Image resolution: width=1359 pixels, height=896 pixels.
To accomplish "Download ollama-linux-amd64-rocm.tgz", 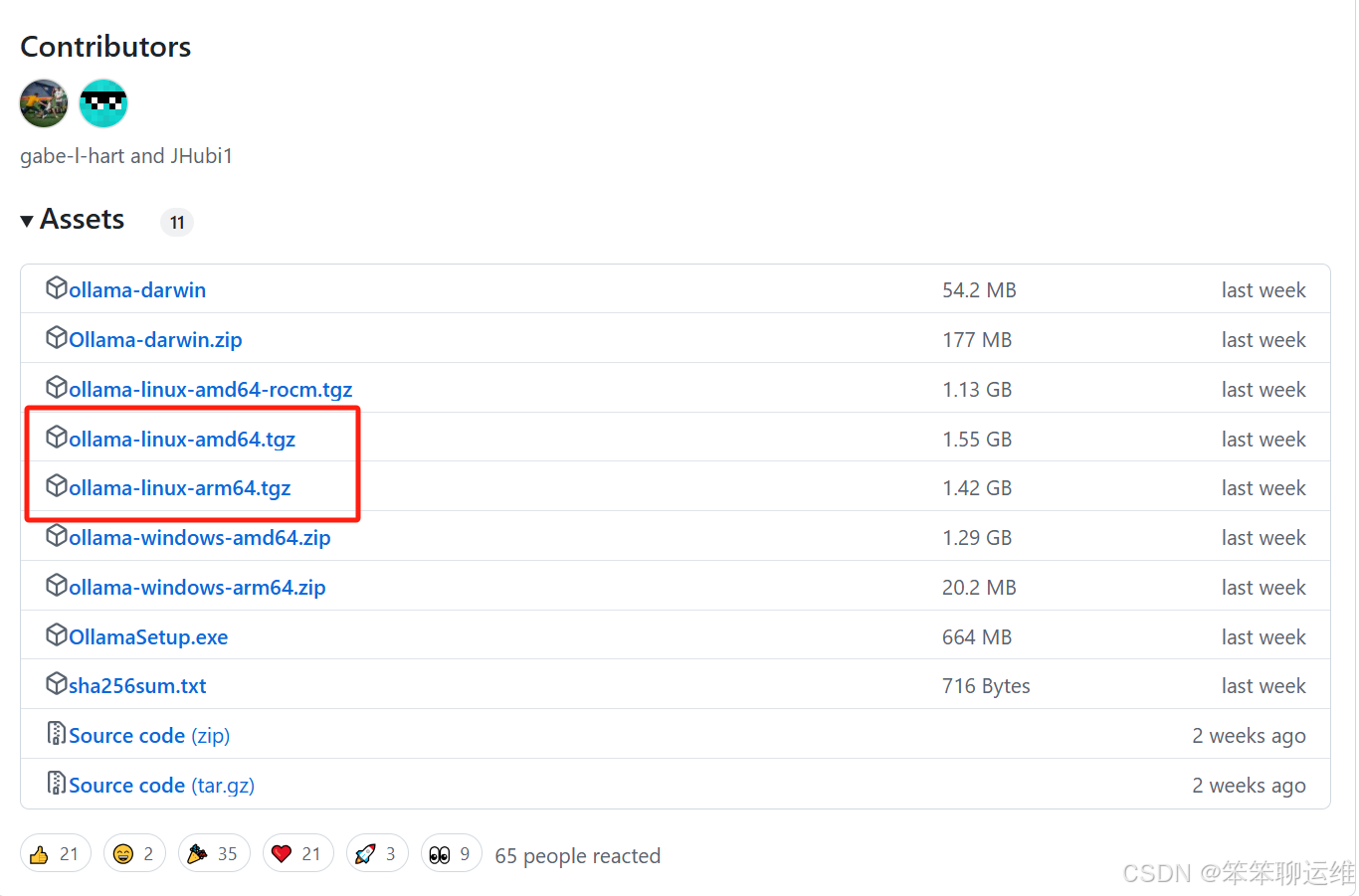I will point(211,390).
